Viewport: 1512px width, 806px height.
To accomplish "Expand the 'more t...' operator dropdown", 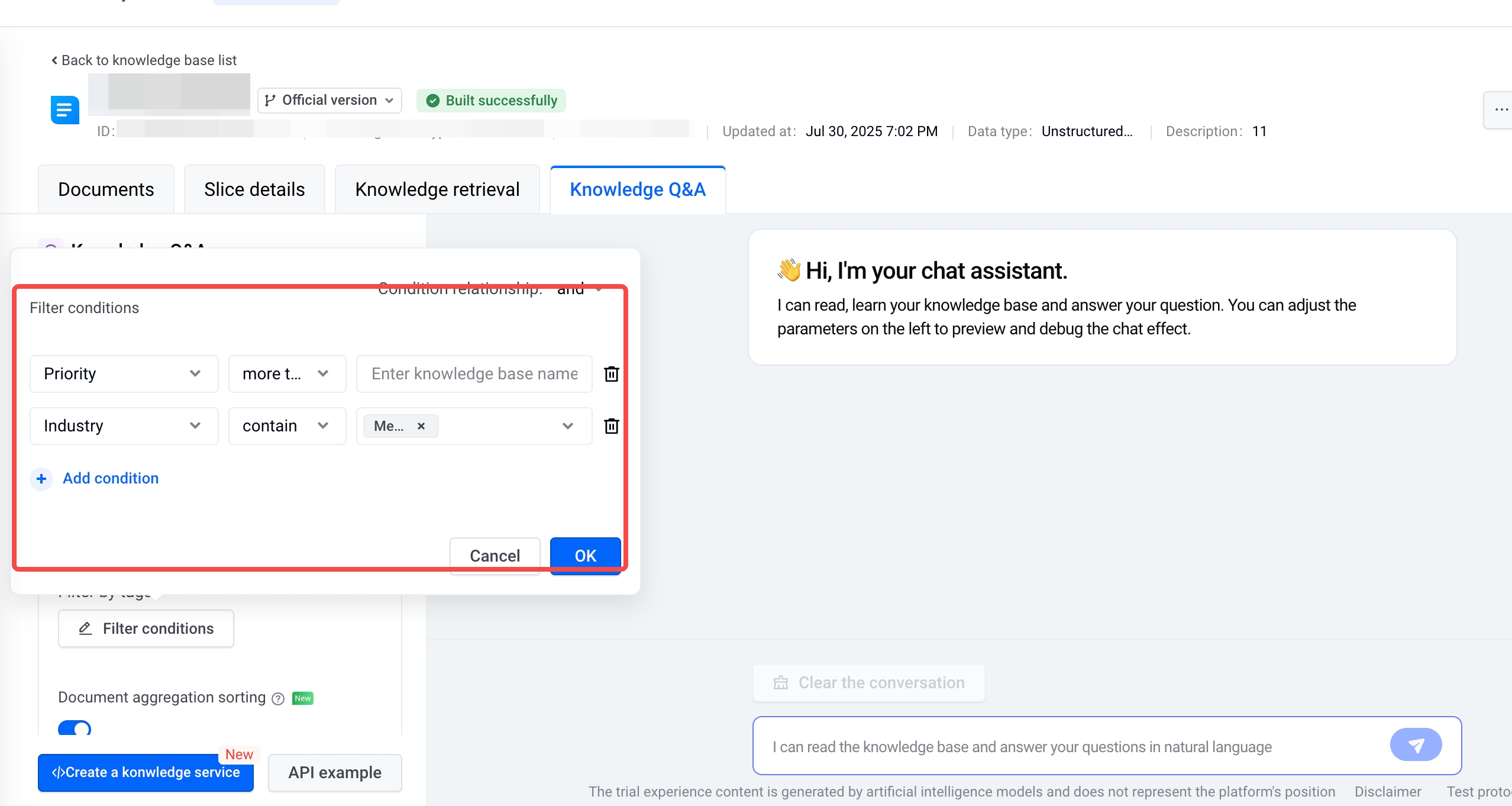I will coord(286,374).
